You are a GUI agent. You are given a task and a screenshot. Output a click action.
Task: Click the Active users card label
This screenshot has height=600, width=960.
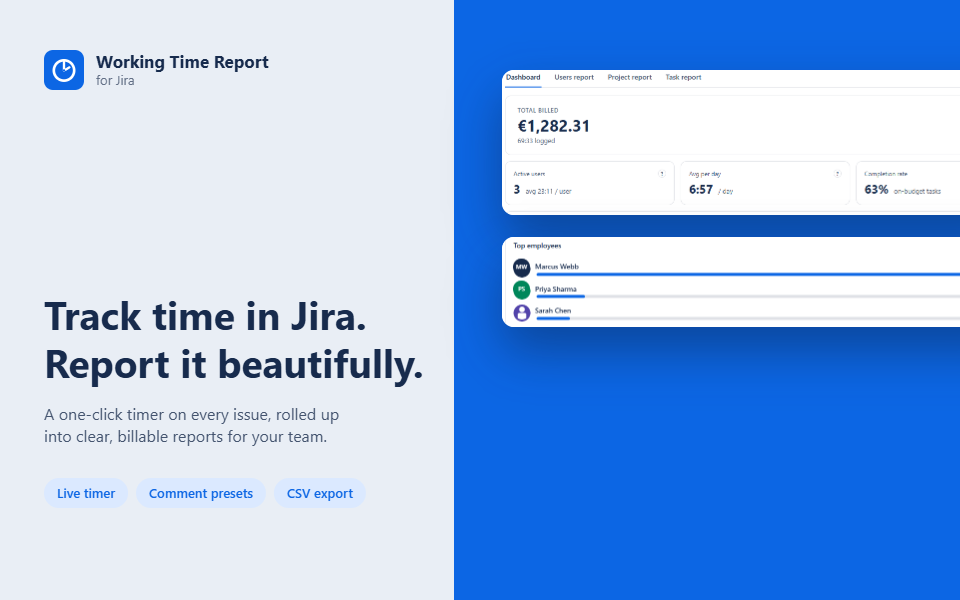click(x=529, y=174)
